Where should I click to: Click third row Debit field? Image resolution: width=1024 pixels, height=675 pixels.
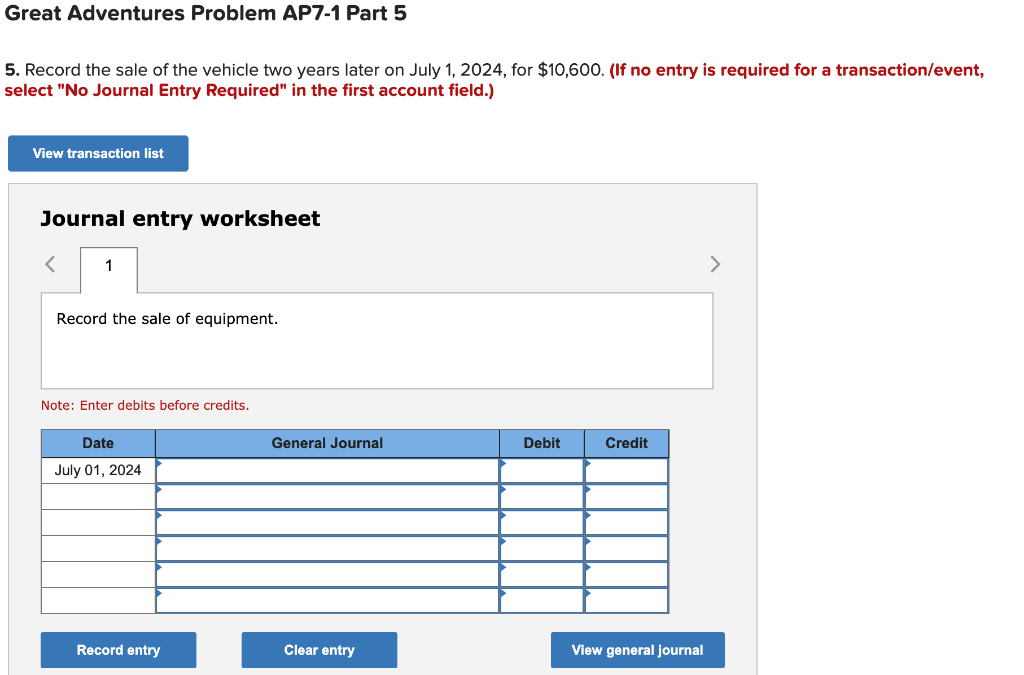point(541,523)
